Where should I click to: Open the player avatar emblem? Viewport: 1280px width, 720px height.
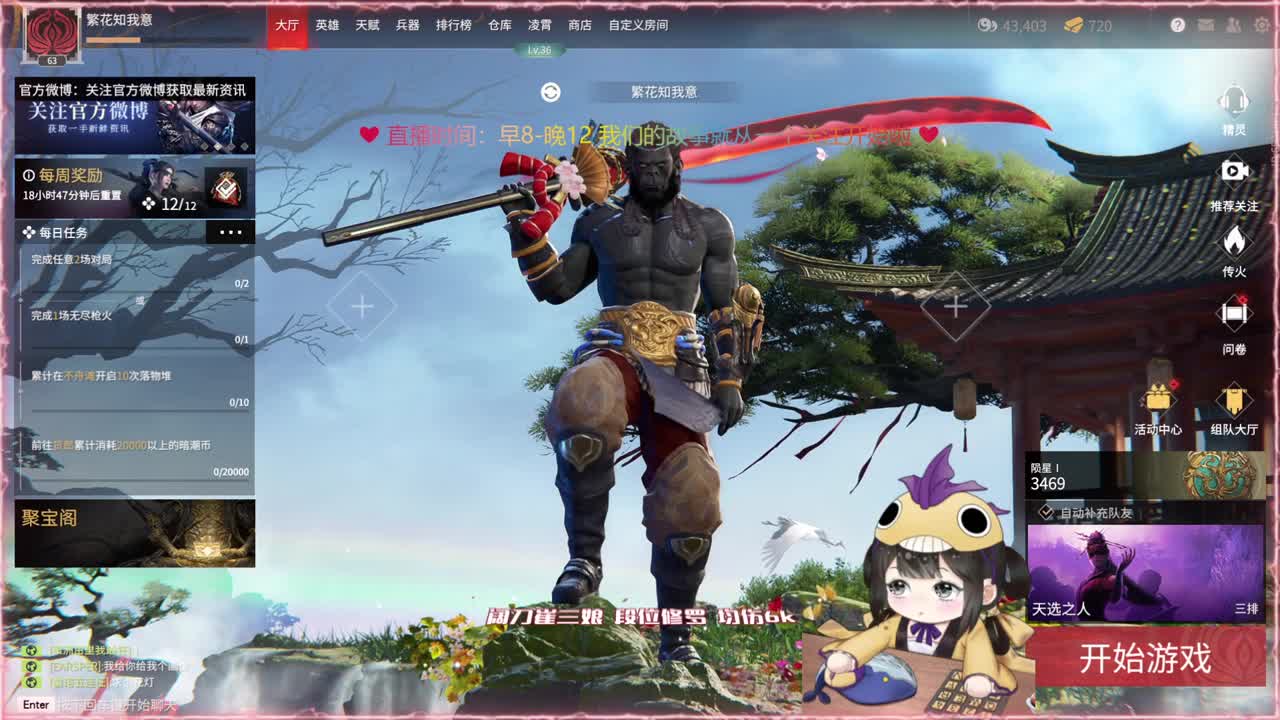pos(51,34)
